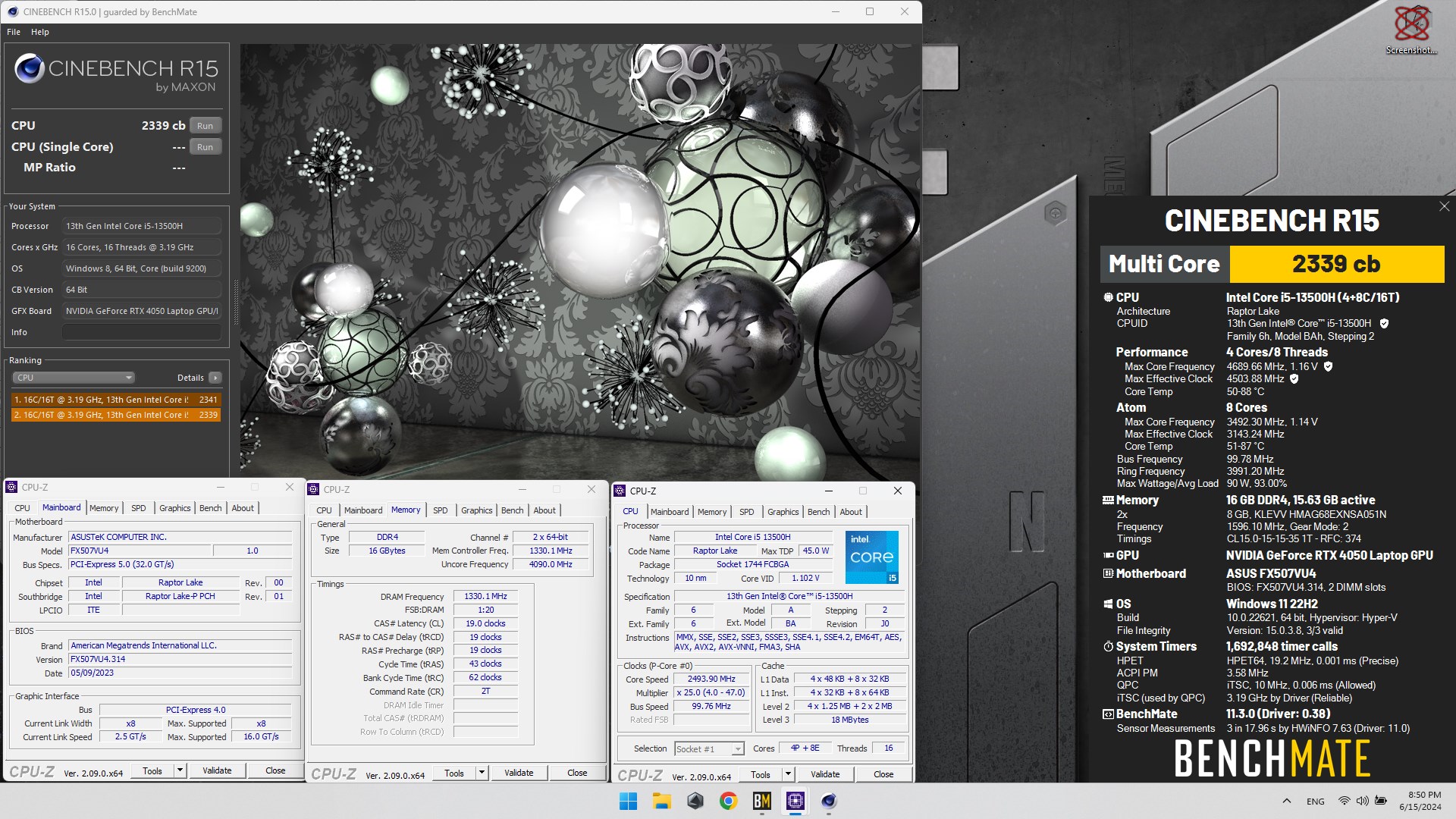
Task: Open Graphics tab in Mainboard CPU-Z window
Action: tap(175, 508)
